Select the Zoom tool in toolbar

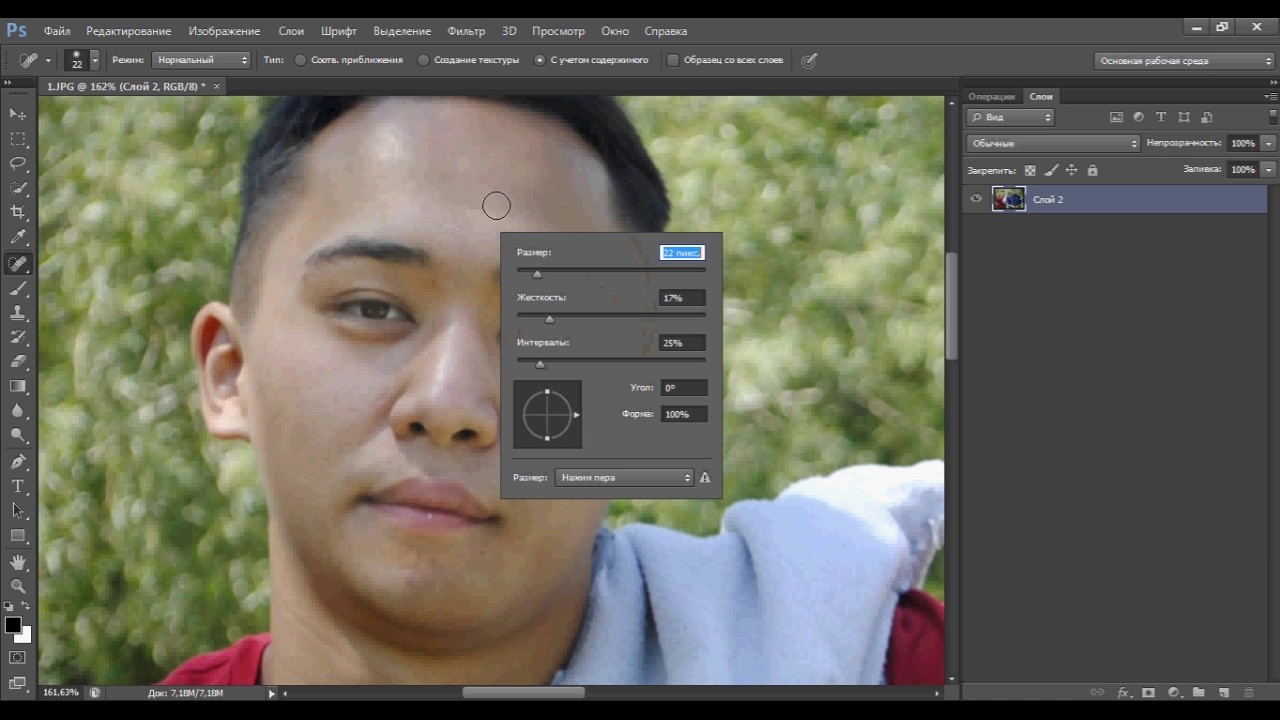[18, 586]
